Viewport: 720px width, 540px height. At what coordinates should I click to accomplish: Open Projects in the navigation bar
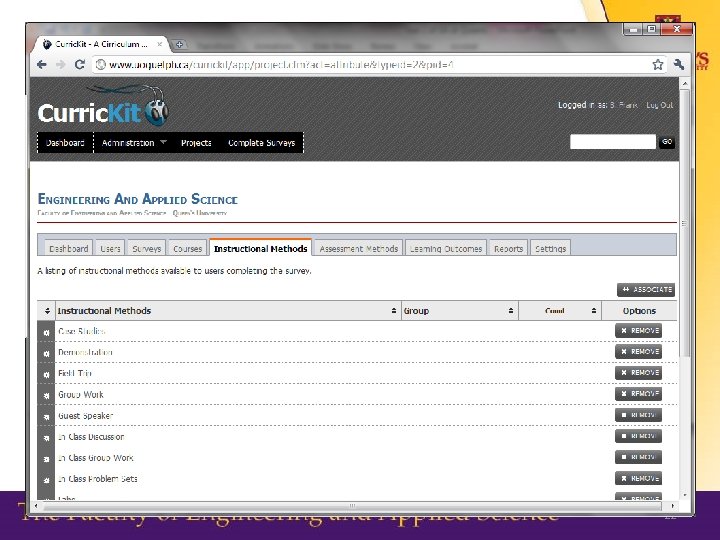click(x=196, y=143)
